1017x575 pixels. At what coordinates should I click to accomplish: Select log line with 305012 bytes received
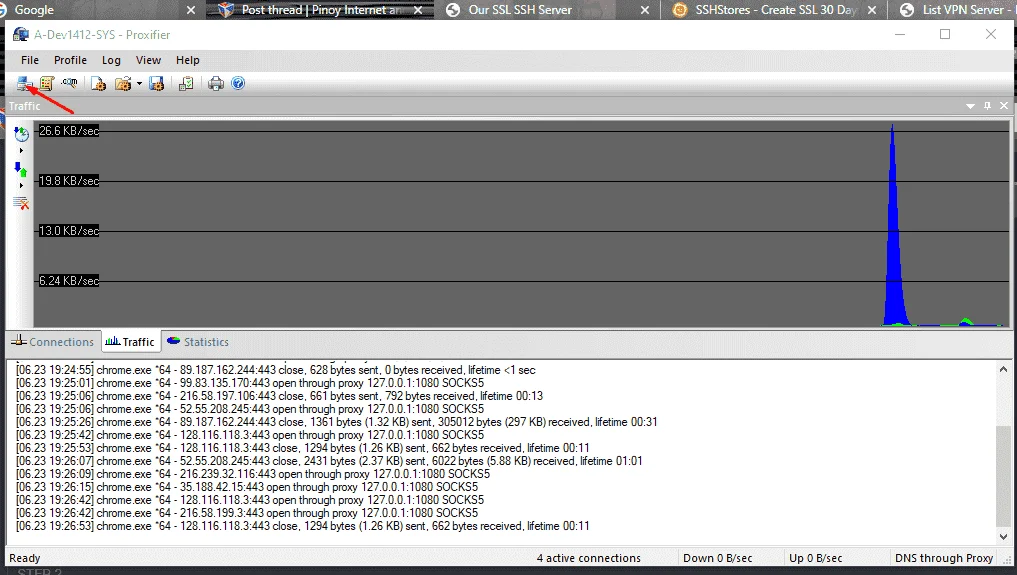pos(337,422)
